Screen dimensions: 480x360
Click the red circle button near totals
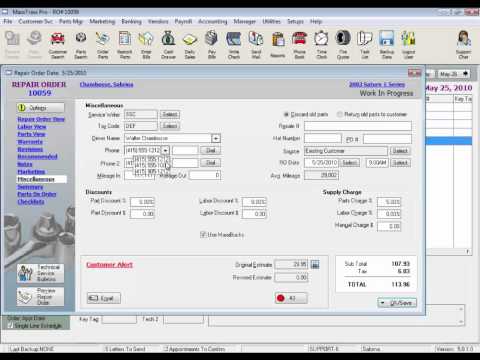point(291,298)
